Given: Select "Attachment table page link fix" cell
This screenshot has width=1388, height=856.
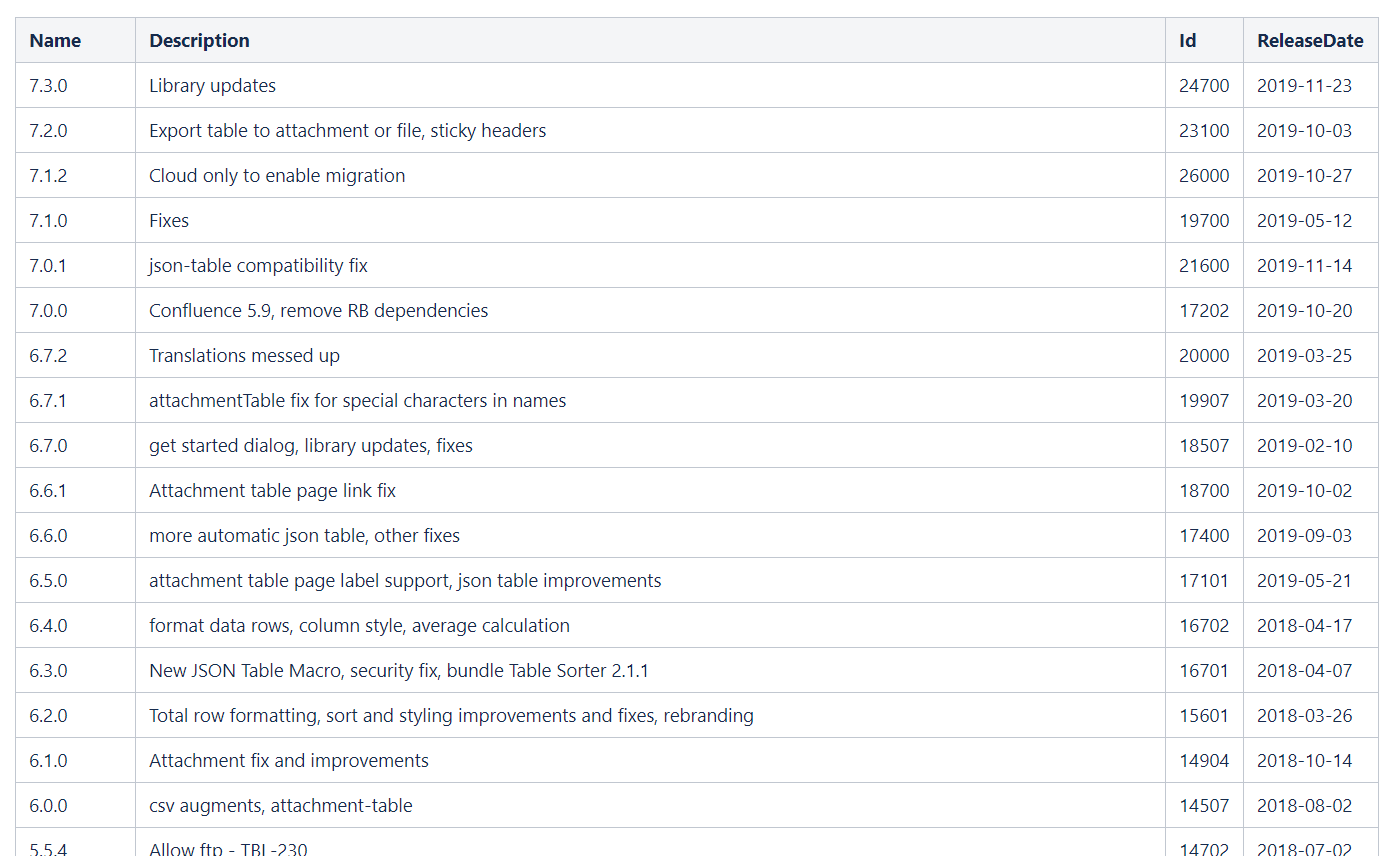Looking at the screenshot, I should click(x=272, y=491).
